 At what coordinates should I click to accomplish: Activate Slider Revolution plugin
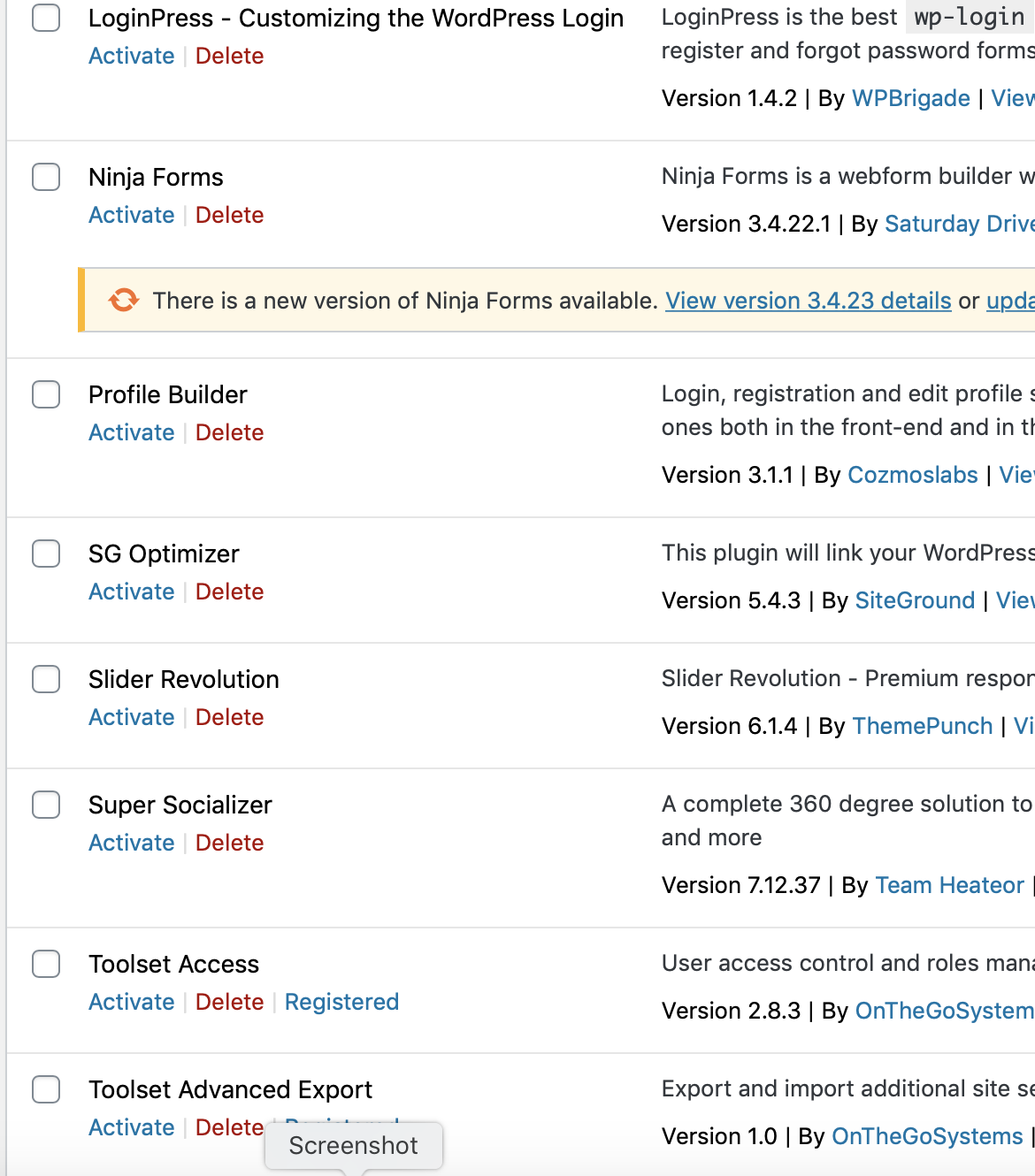(132, 717)
